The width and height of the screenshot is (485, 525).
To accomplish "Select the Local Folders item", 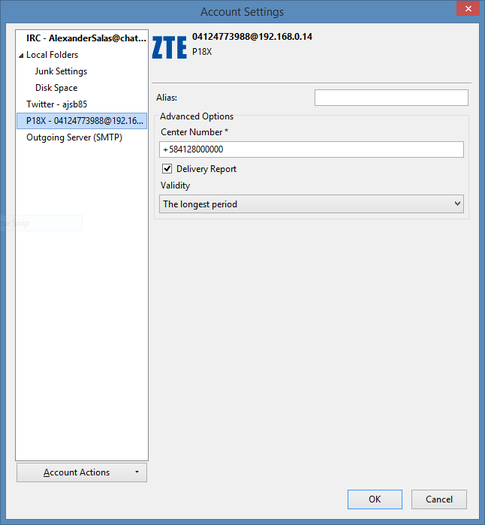I will 52,55.
